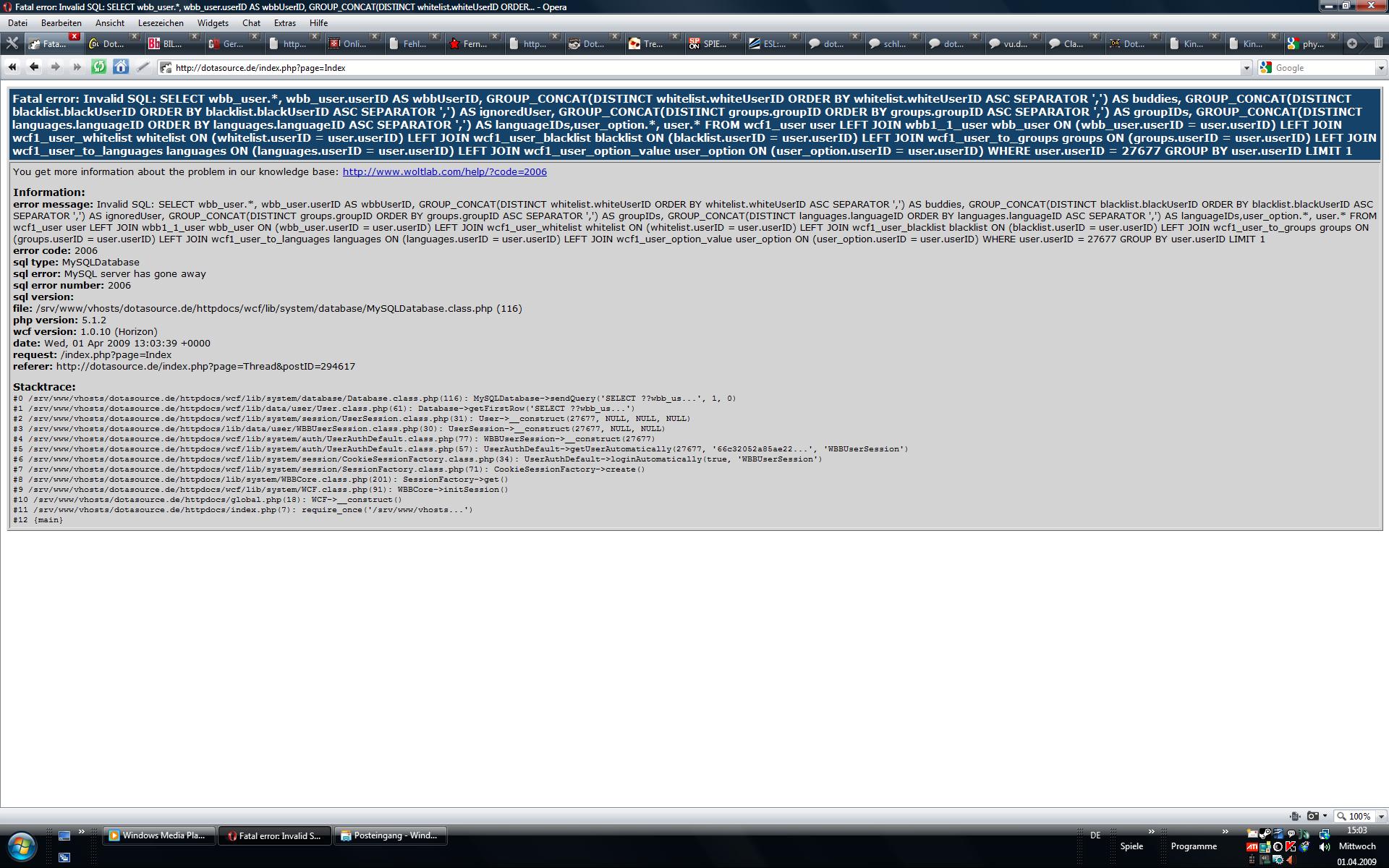
Task: Click the Wand password icon
Action: point(143,67)
